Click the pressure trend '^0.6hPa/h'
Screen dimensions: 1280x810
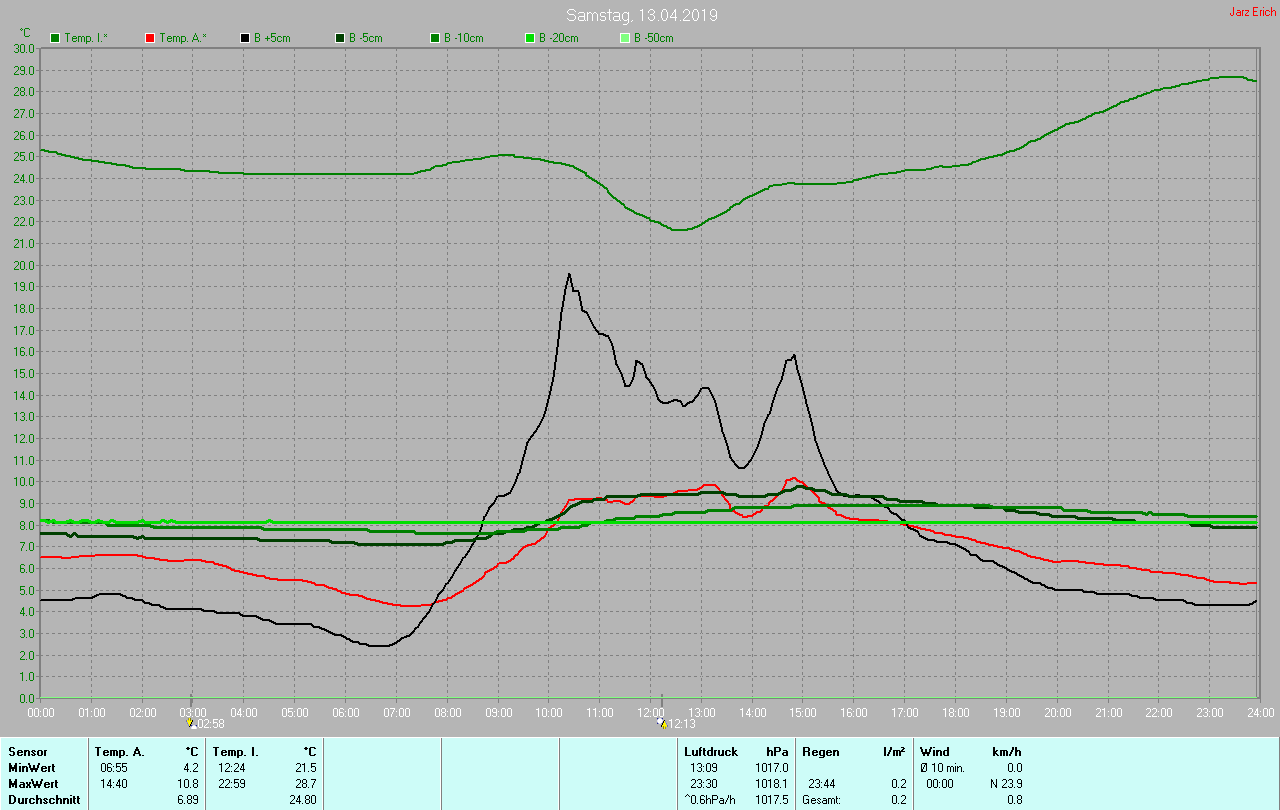click(710, 799)
